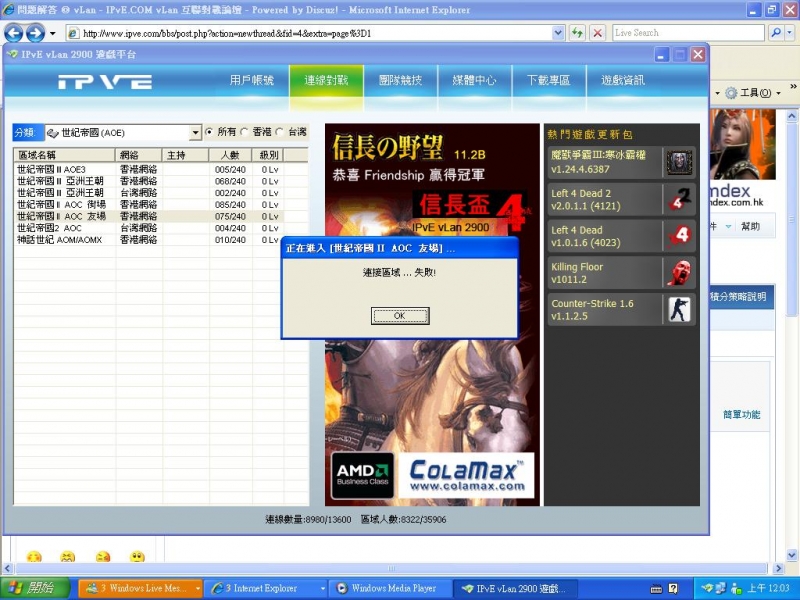This screenshot has height=600, width=800.
Task: Open the 下載專區 tab
Action: [x=549, y=80]
